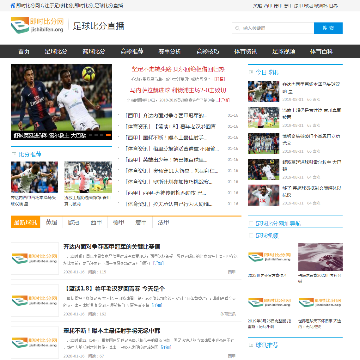Image resolution: width=360 pixels, height=360 pixels.
Task: Switch to the 西甲 news tab
Action: click(96, 222)
